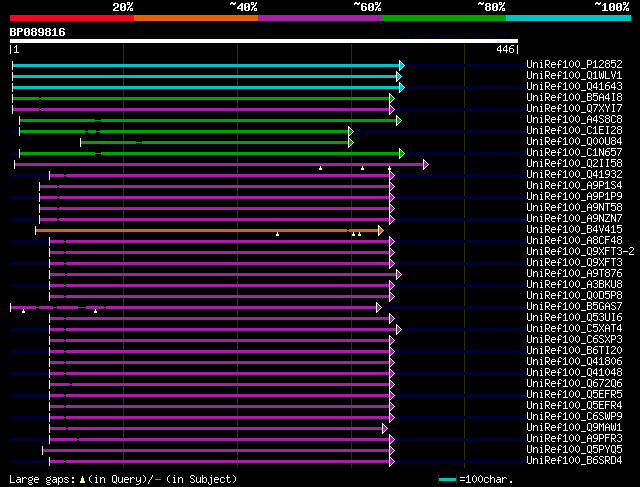This screenshot has width=640, height=487.
Task: Click the UniRef100_C6SWP9 label
Action: pyautogui.click(x=574, y=417)
